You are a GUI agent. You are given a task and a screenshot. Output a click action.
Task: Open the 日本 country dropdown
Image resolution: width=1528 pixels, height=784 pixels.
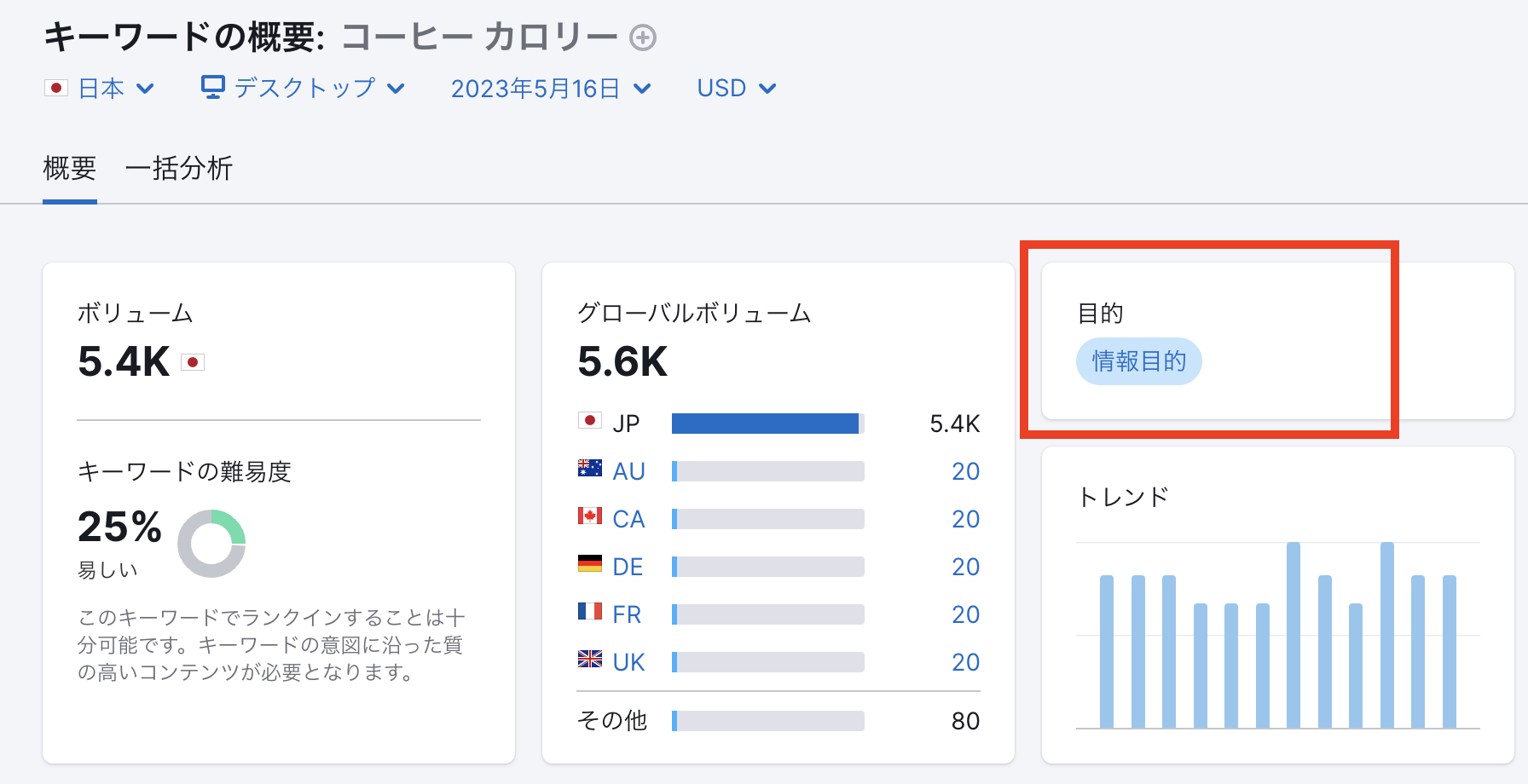click(x=100, y=88)
